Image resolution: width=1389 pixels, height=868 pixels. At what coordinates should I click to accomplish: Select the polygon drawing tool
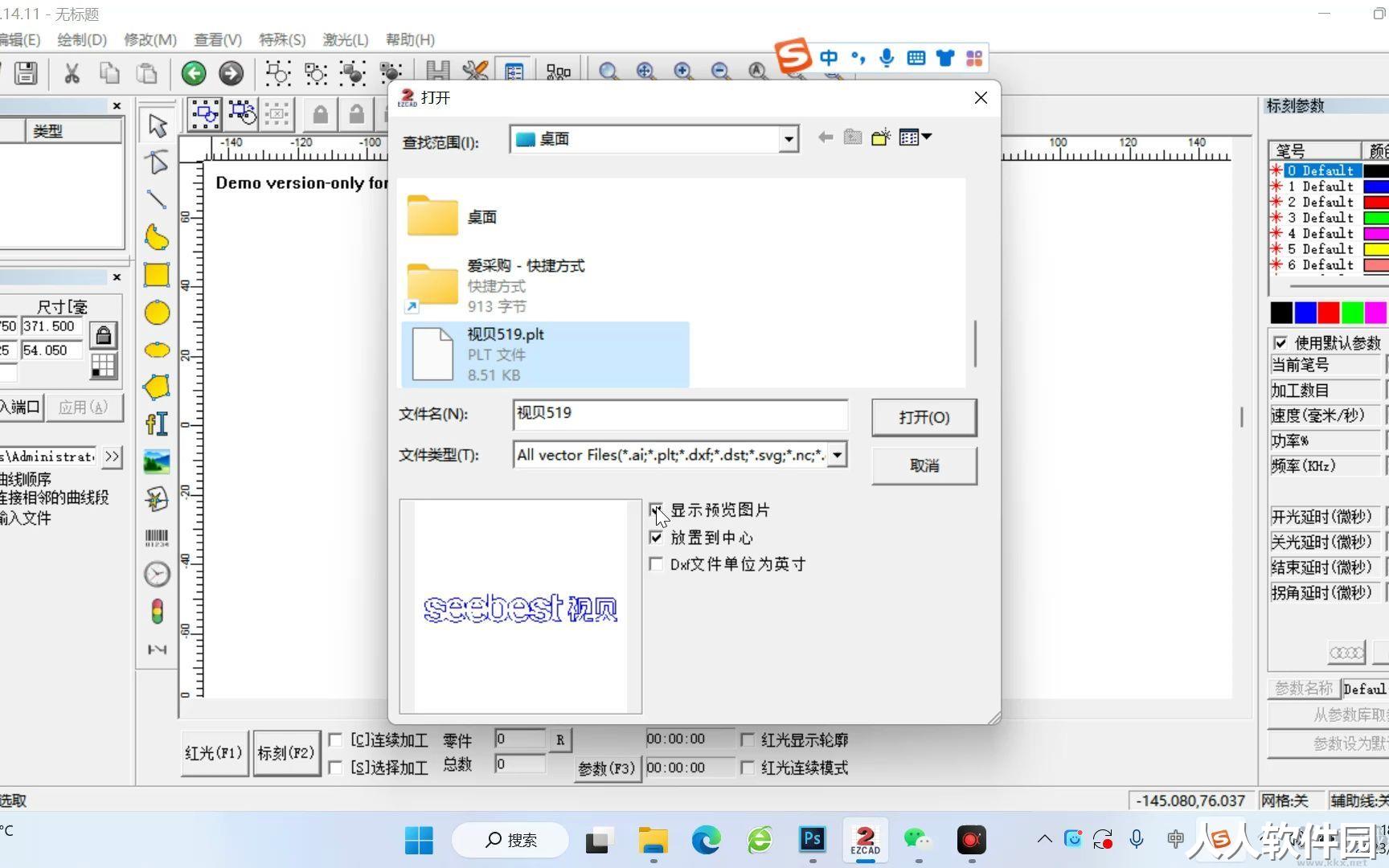[157, 387]
